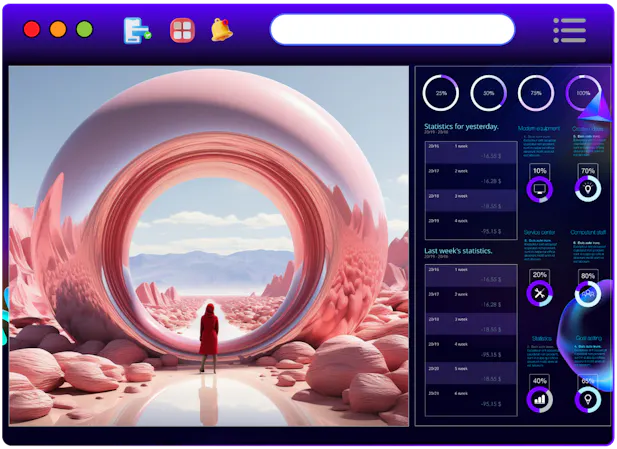
Task: Click the people group icon under 80%
Action: 588,294
